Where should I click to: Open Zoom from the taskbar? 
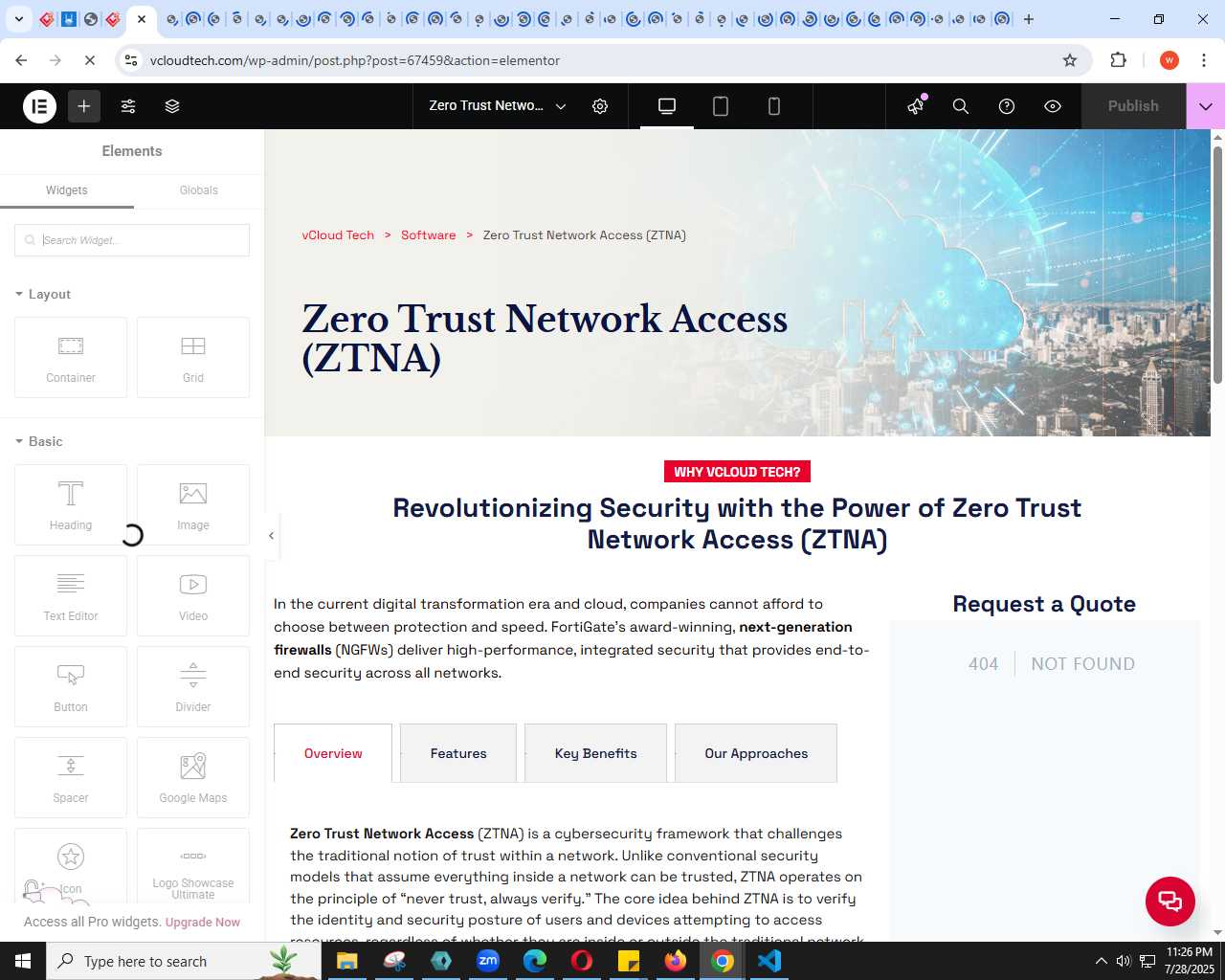click(x=488, y=961)
